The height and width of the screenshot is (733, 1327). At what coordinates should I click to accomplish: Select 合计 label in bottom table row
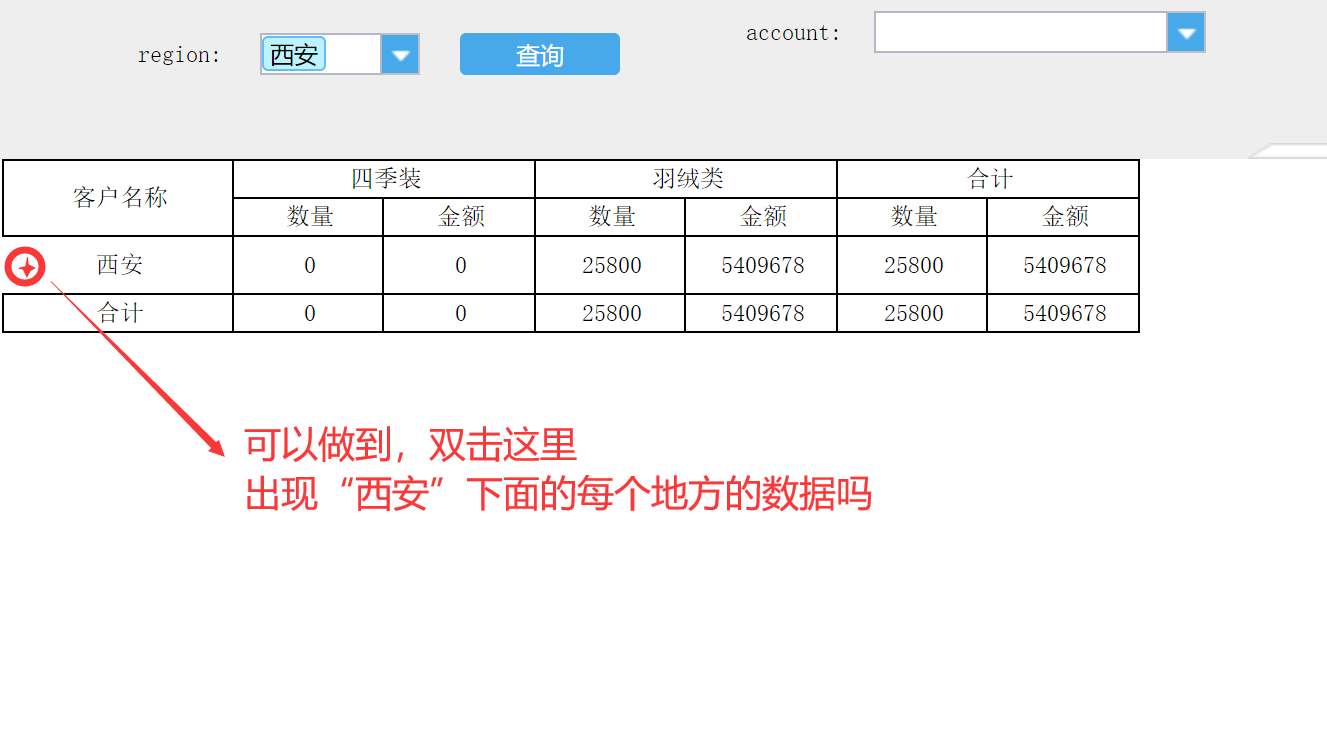coord(118,313)
